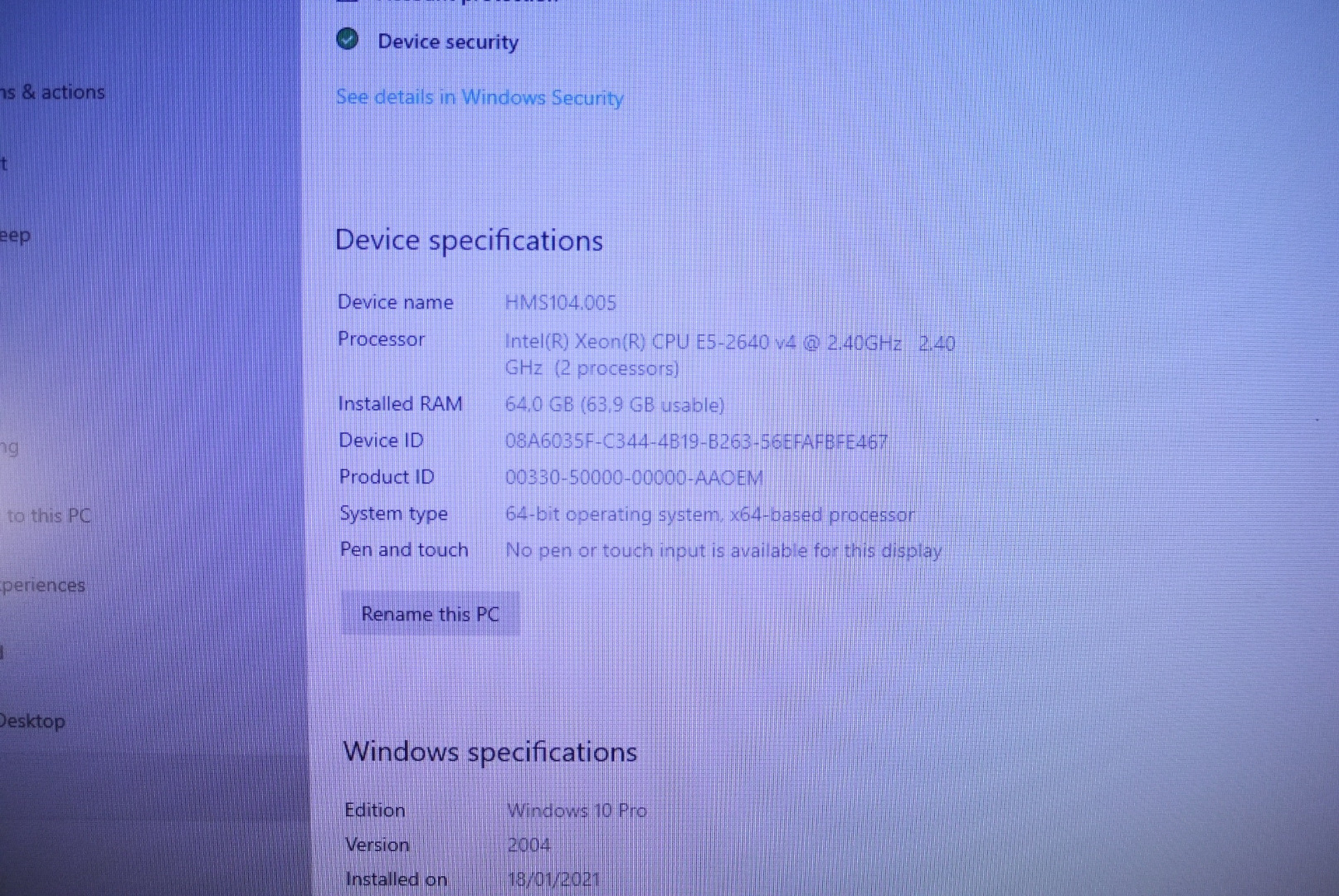Viewport: 1339px width, 896px height.
Task: Click the Windows specifications heading
Action: tap(489, 752)
